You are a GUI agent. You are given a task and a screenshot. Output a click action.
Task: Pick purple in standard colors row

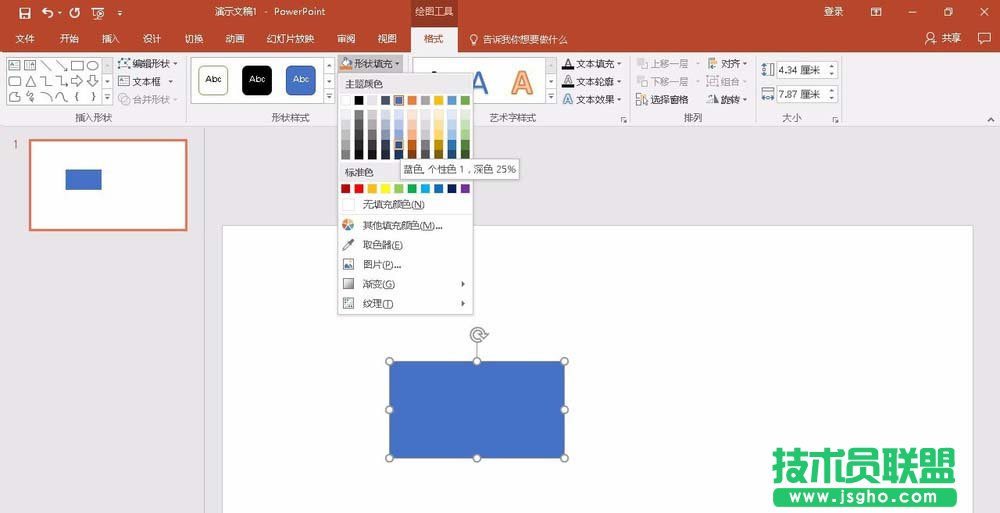pyautogui.click(x=466, y=188)
